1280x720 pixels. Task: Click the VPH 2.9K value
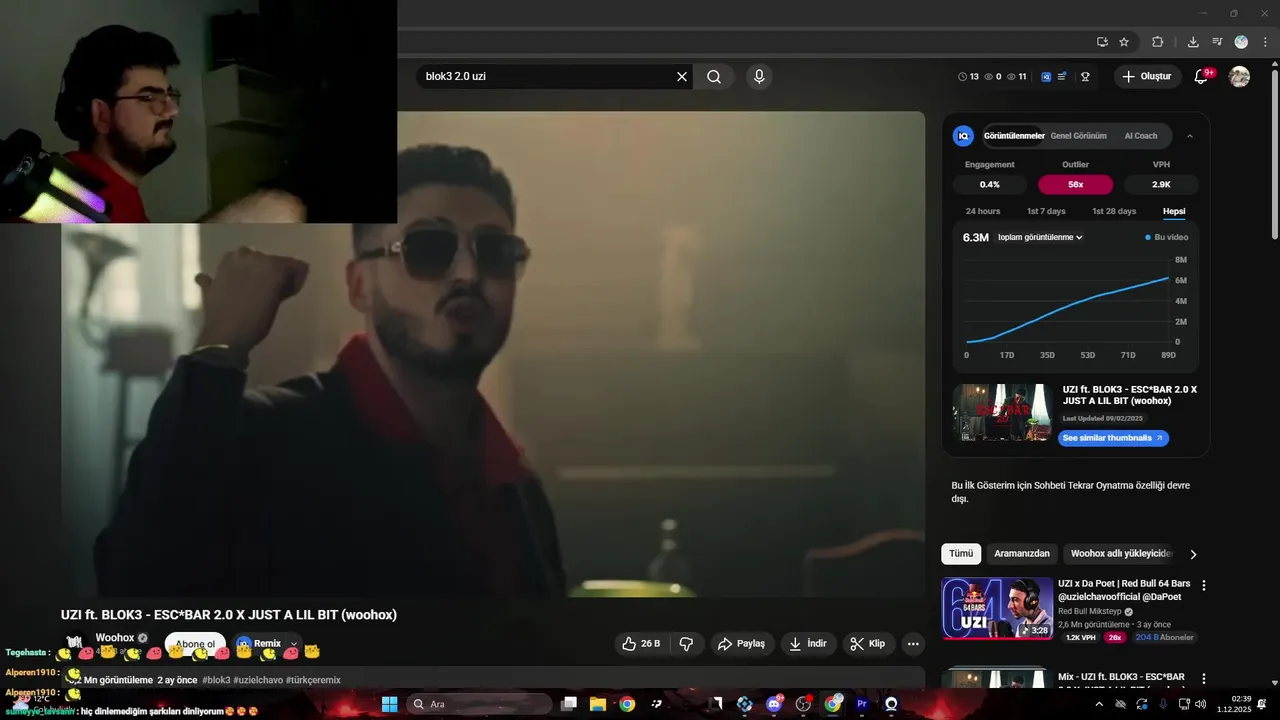click(x=1161, y=184)
